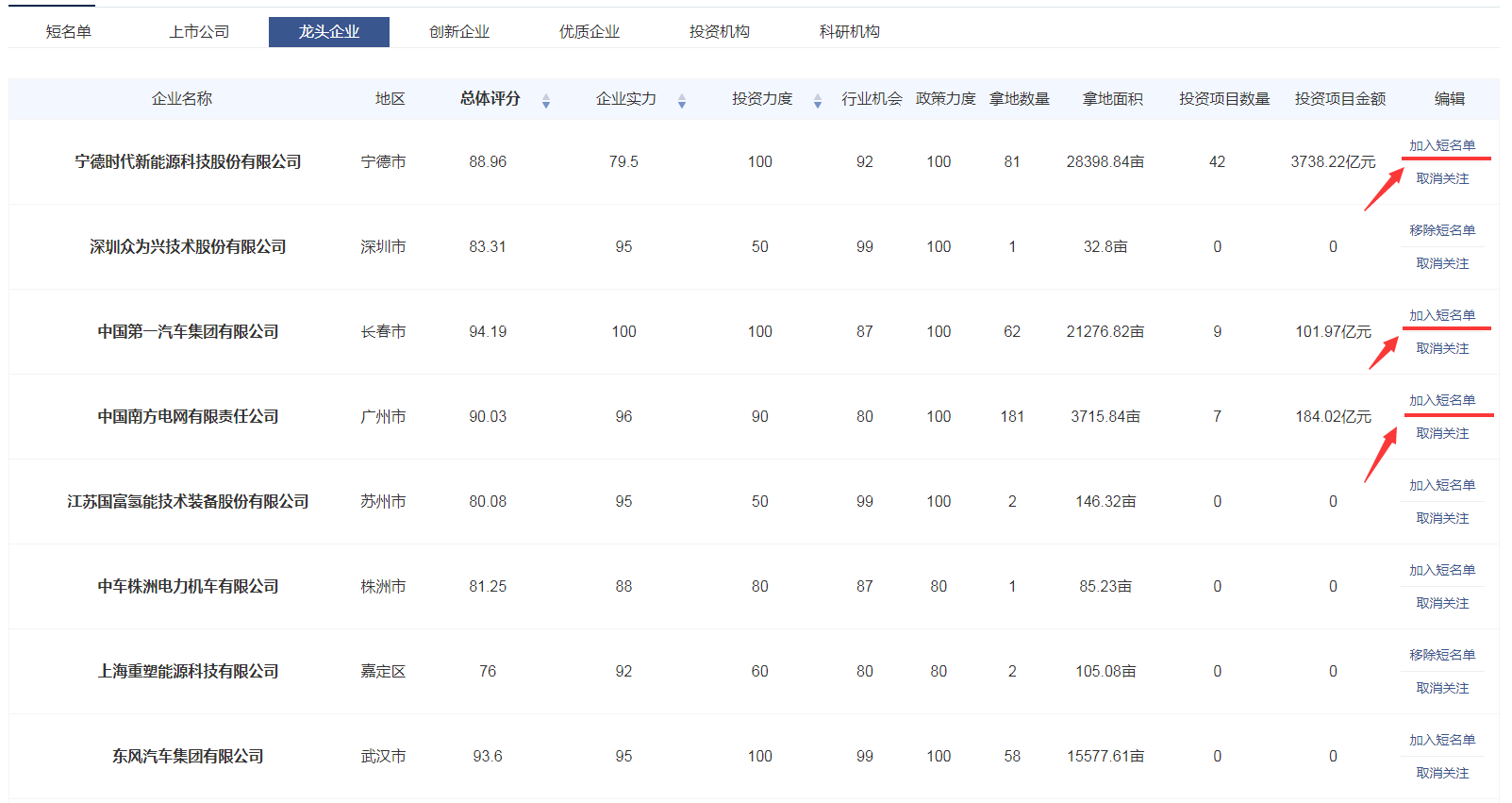Switch to 投资机构 tab
The width and height of the screenshot is (1512, 803).
720,32
